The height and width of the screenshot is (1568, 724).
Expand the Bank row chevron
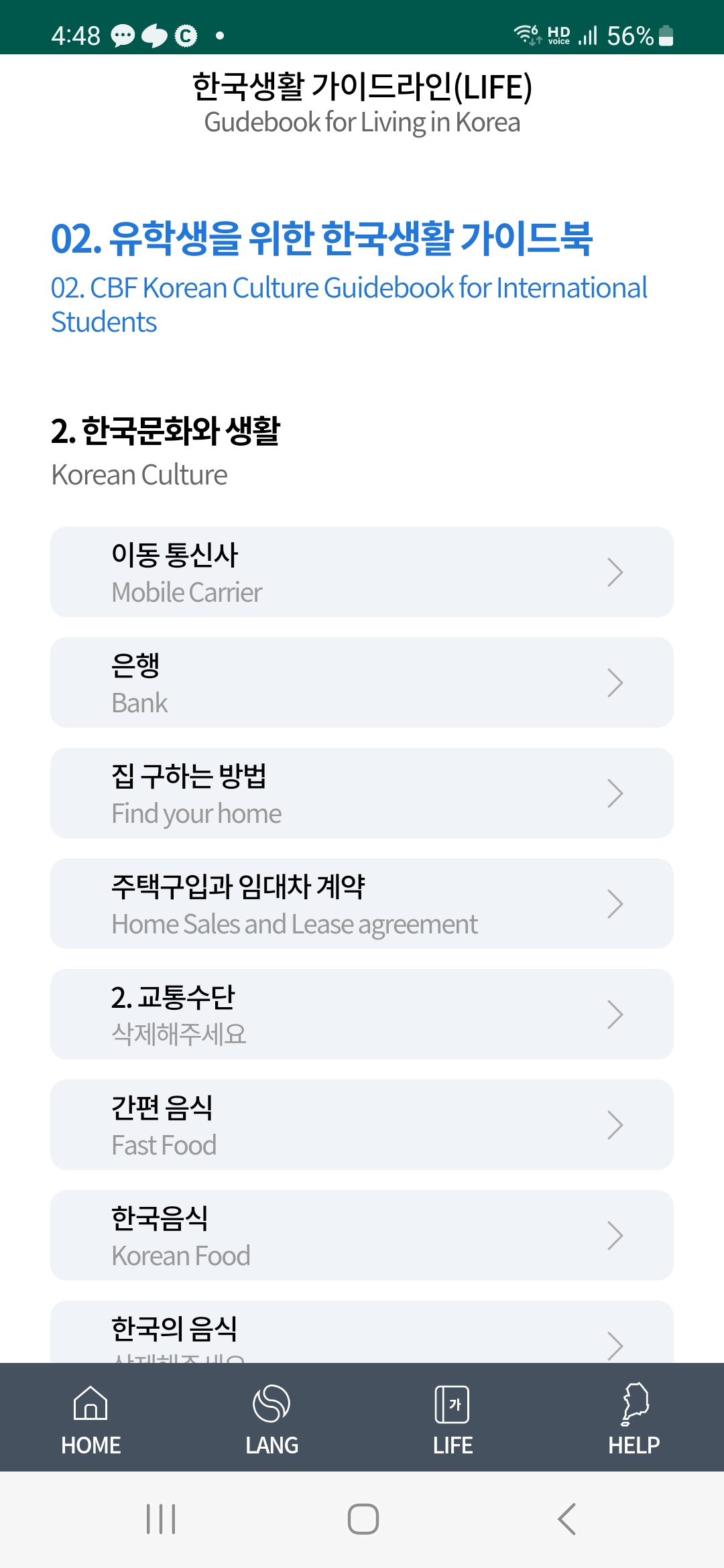pos(615,683)
